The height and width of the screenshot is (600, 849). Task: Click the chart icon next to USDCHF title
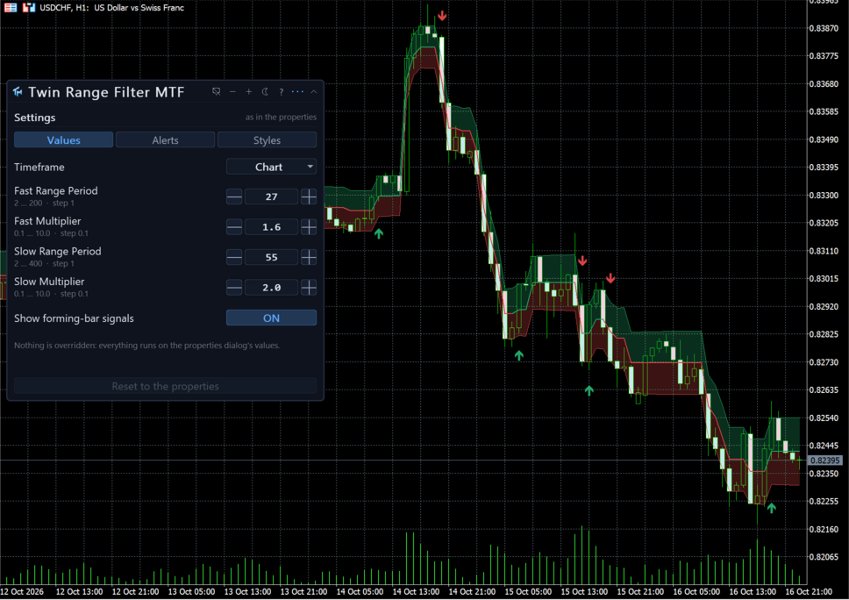[29, 8]
